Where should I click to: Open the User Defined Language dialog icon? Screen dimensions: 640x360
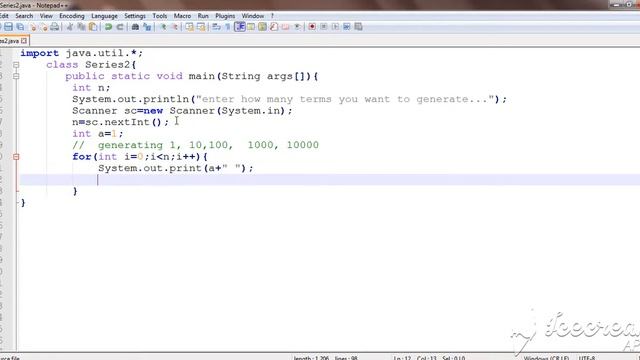click(x=251, y=27)
